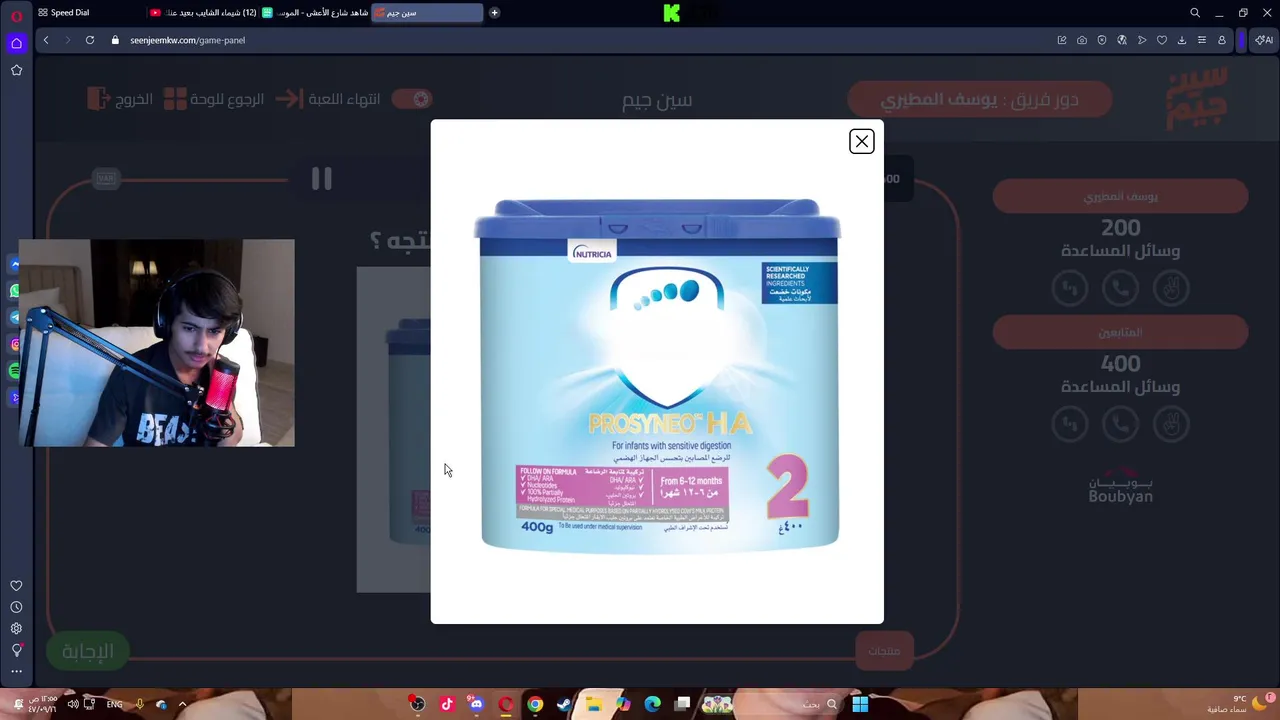Viewport: 1280px width, 720px height.
Task: Click the snapshot camera icon in address bar
Action: coord(1082,40)
